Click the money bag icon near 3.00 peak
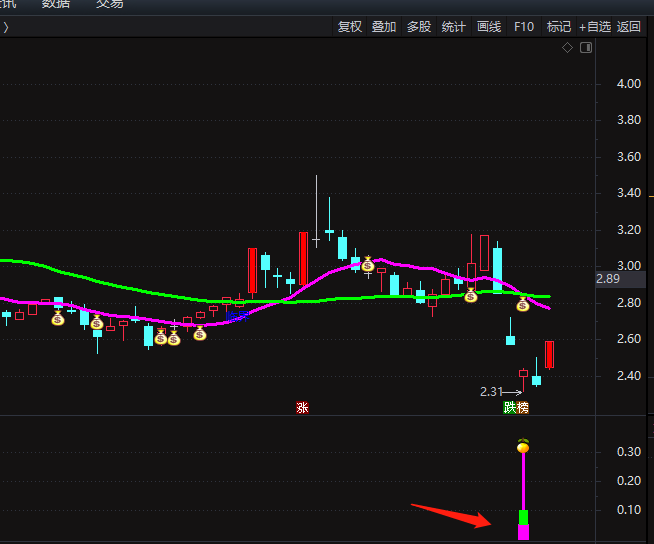Viewport: 654px width, 544px height. pyautogui.click(x=367, y=264)
